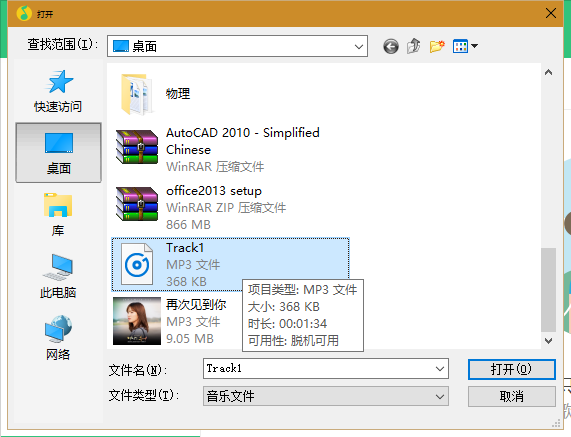Click the "9.05 MB" size text
This screenshot has width=571, height=437.
click(190, 339)
